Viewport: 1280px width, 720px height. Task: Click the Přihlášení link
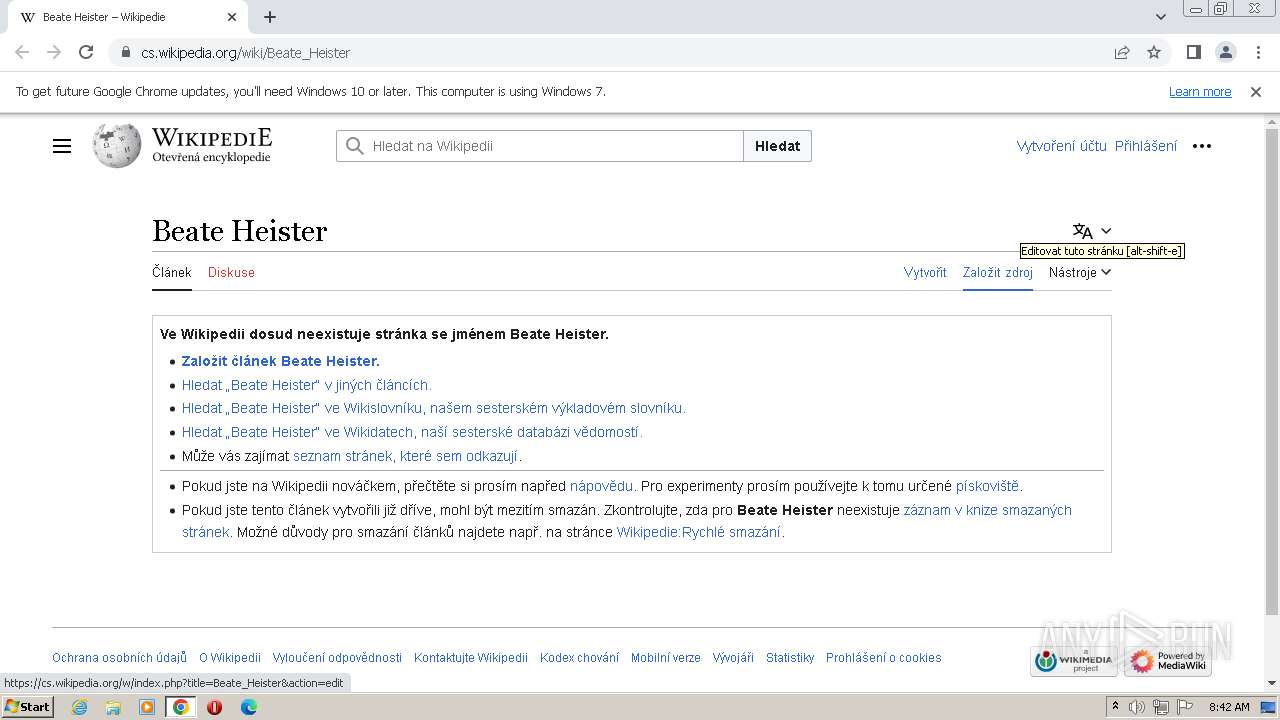click(x=1146, y=146)
